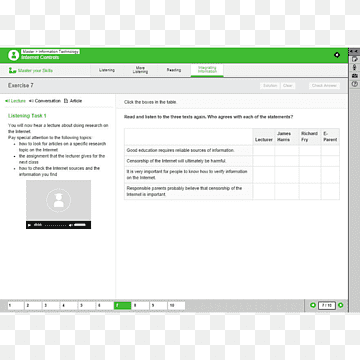Check Richard Fry box for responsible parents statement
Image resolution: width=360 pixels, height=360 pixels.
310,191
